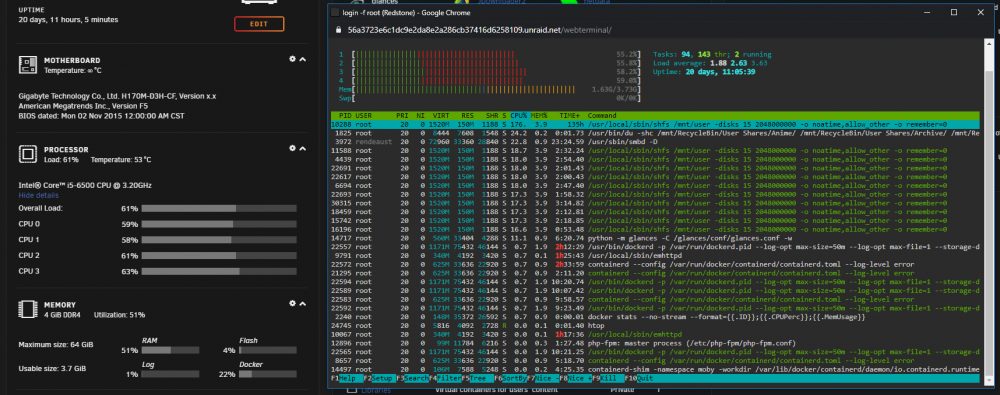Click the TIME+ column header in htop
The width and height of the screenshot is (1000, 395).
(569, 116)
